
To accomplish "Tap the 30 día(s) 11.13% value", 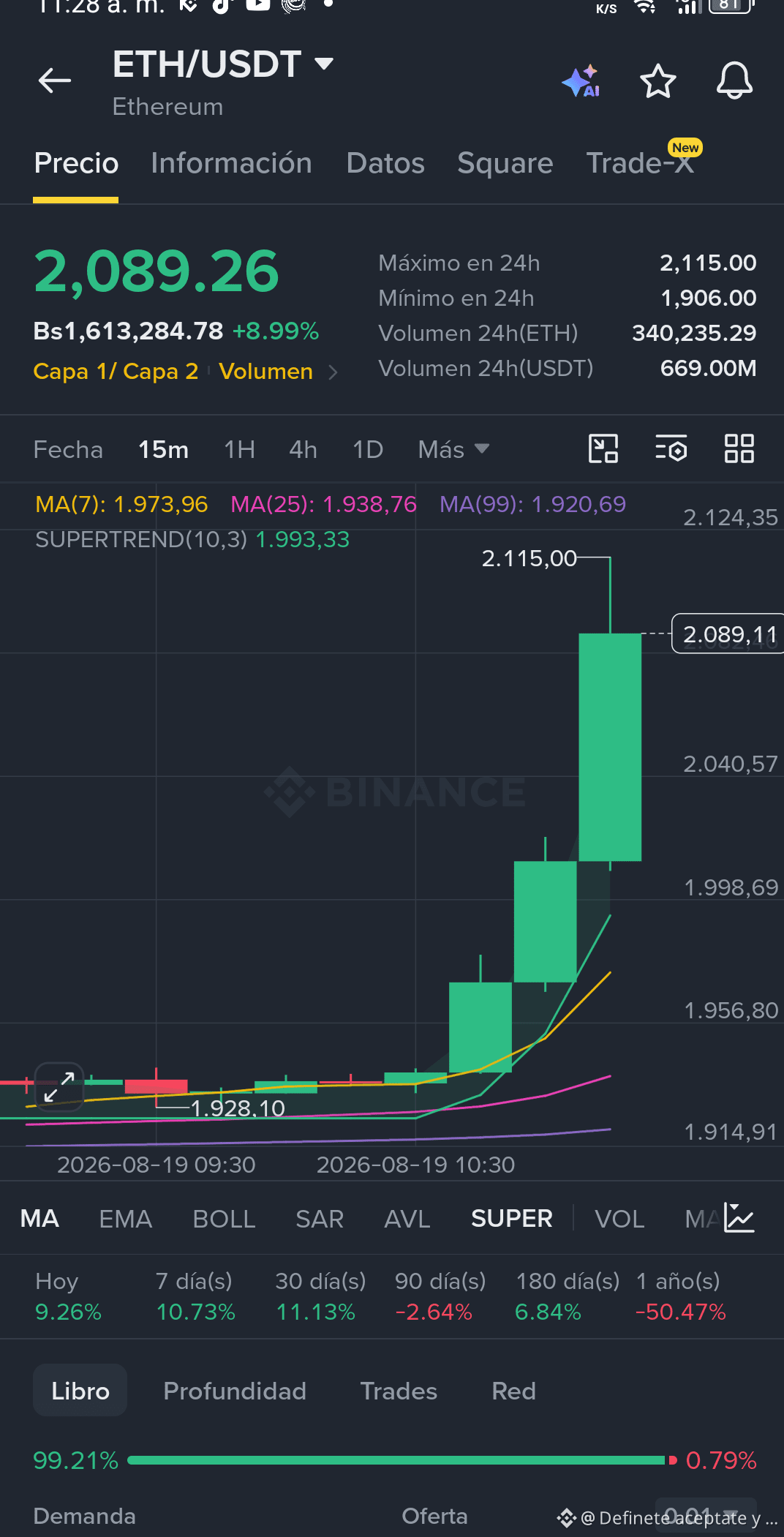I will (315, 1312).
